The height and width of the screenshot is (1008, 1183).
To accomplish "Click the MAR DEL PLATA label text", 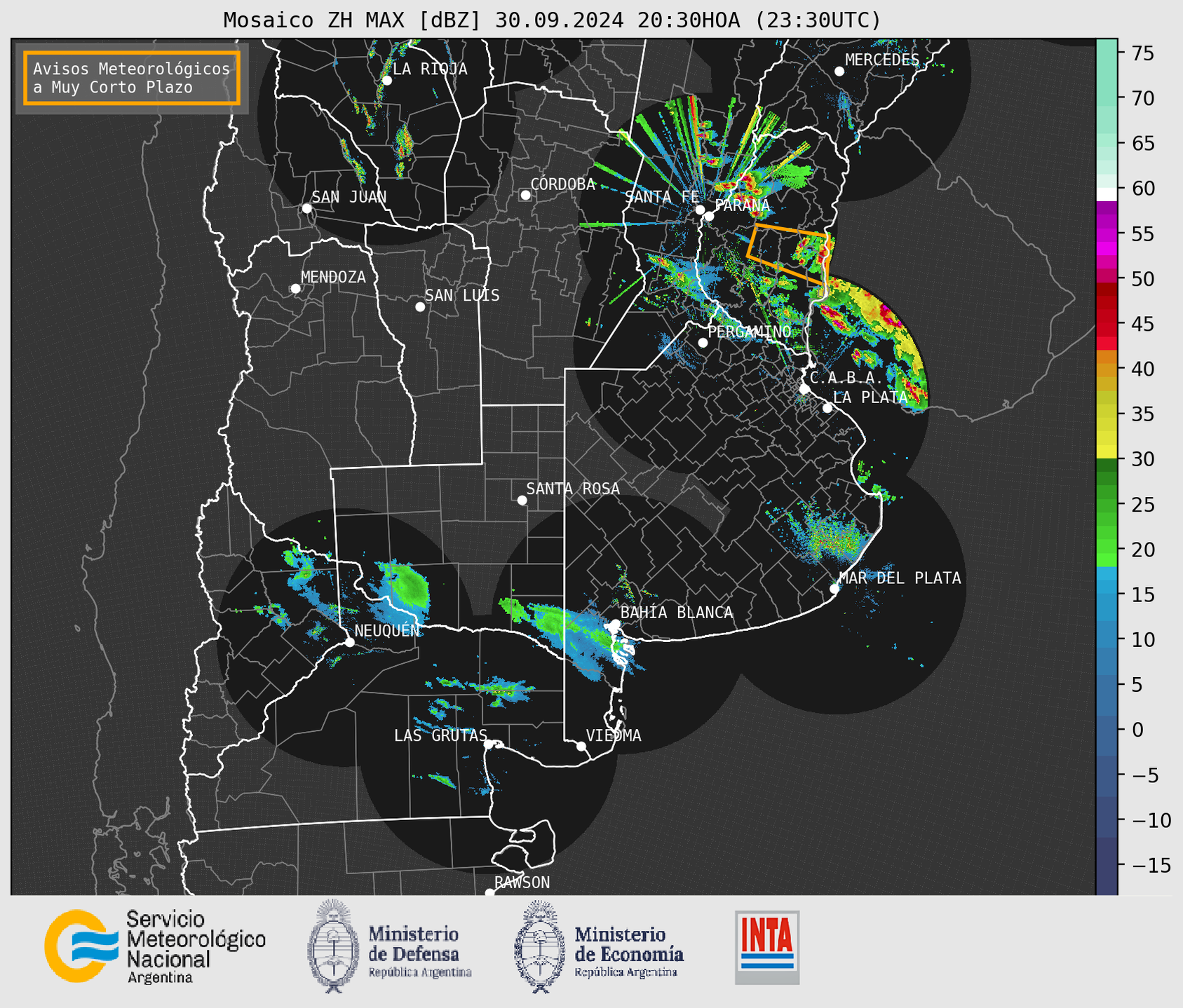I will coord(900,578).
